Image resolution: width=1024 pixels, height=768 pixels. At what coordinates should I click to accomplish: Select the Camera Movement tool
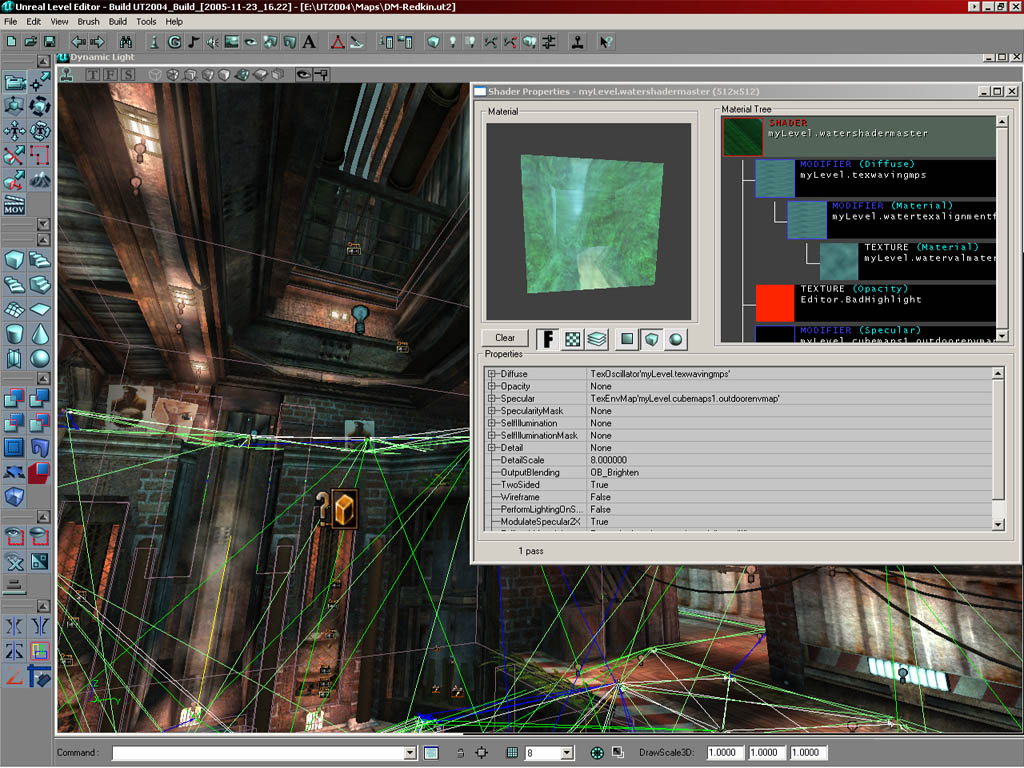(x=14, y=82)
